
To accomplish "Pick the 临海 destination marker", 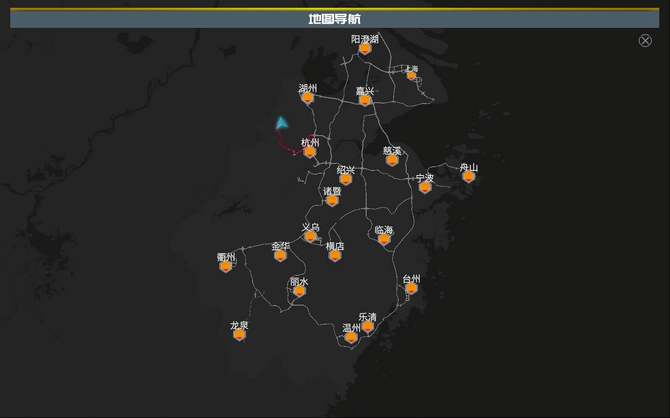I will pos(384,239).
